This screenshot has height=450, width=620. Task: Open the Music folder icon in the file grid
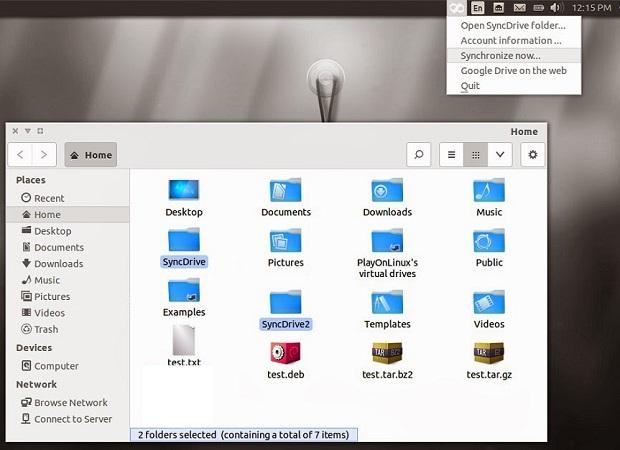point(489,190)
